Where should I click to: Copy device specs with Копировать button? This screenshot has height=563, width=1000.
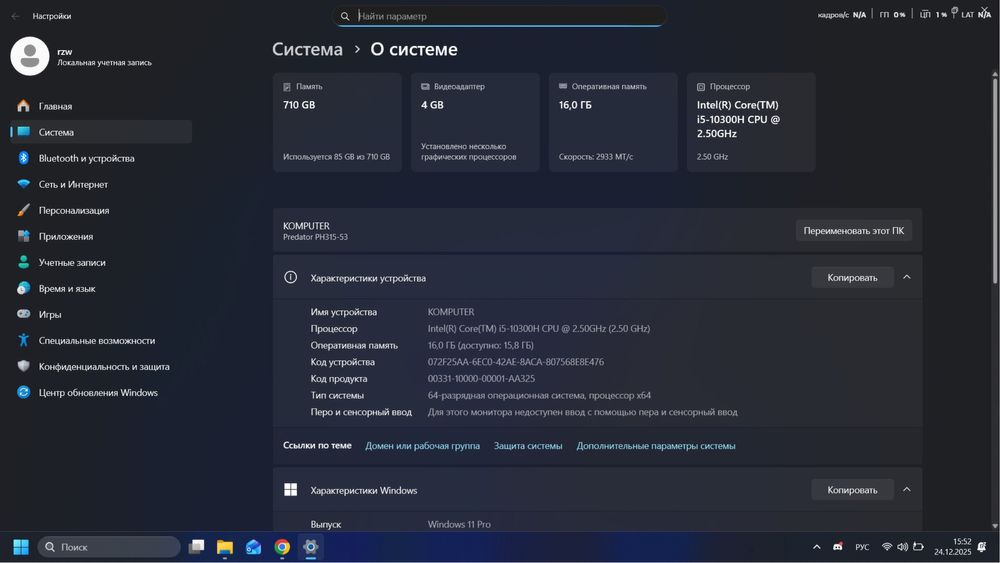852,277
